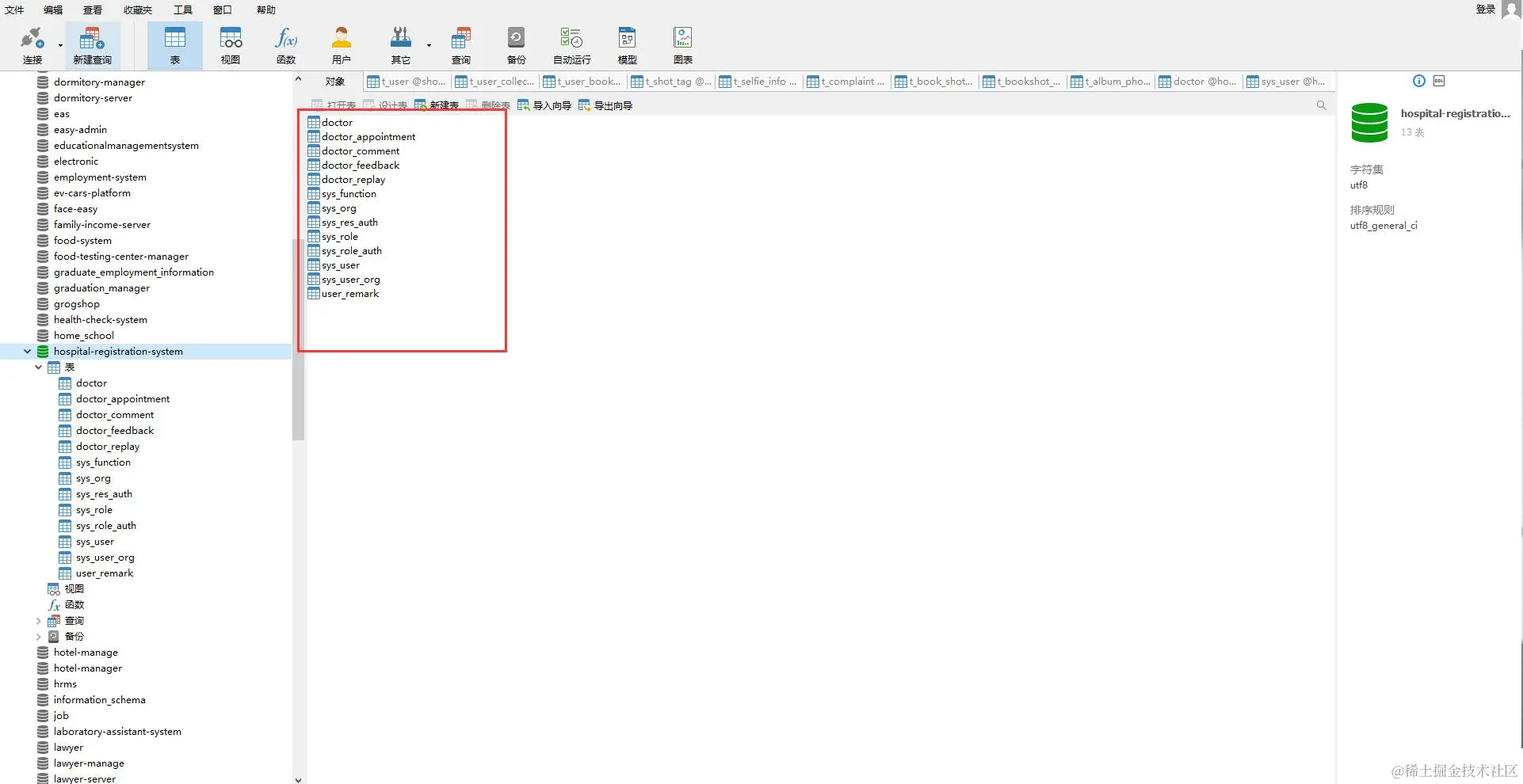Select the information_schema database
Screen dimensions: 1523x784
pos(99,700)
